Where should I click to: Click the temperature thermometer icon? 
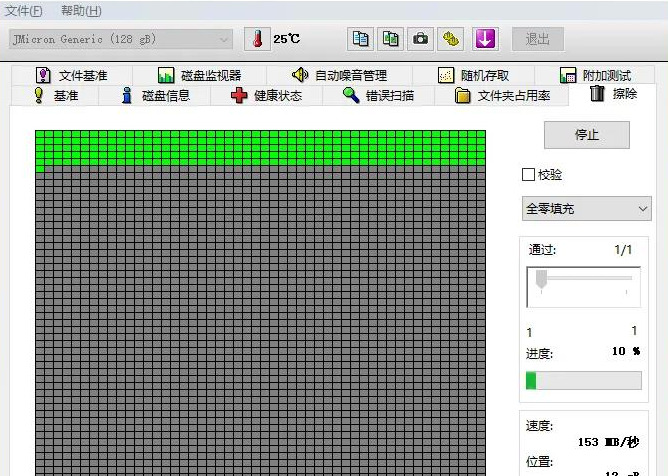pos(257,39)
